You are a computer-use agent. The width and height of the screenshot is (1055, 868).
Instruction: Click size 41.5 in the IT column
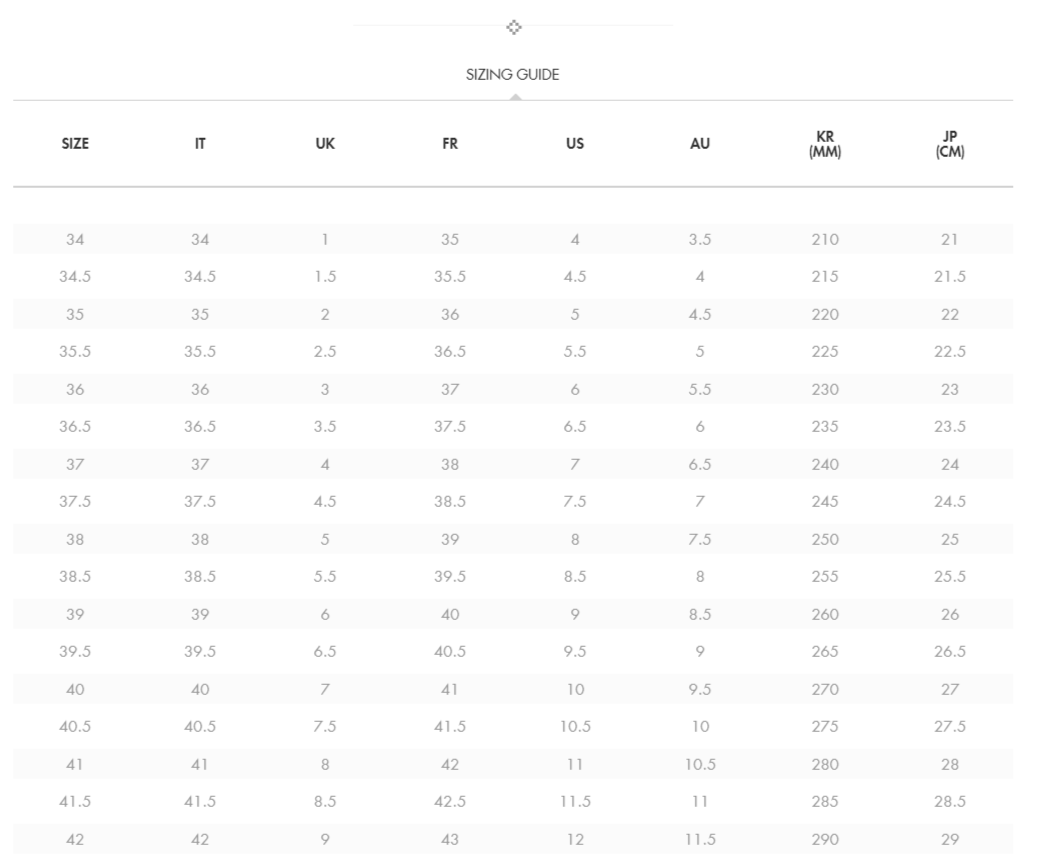pyautogui.click(x=200, y=801)
